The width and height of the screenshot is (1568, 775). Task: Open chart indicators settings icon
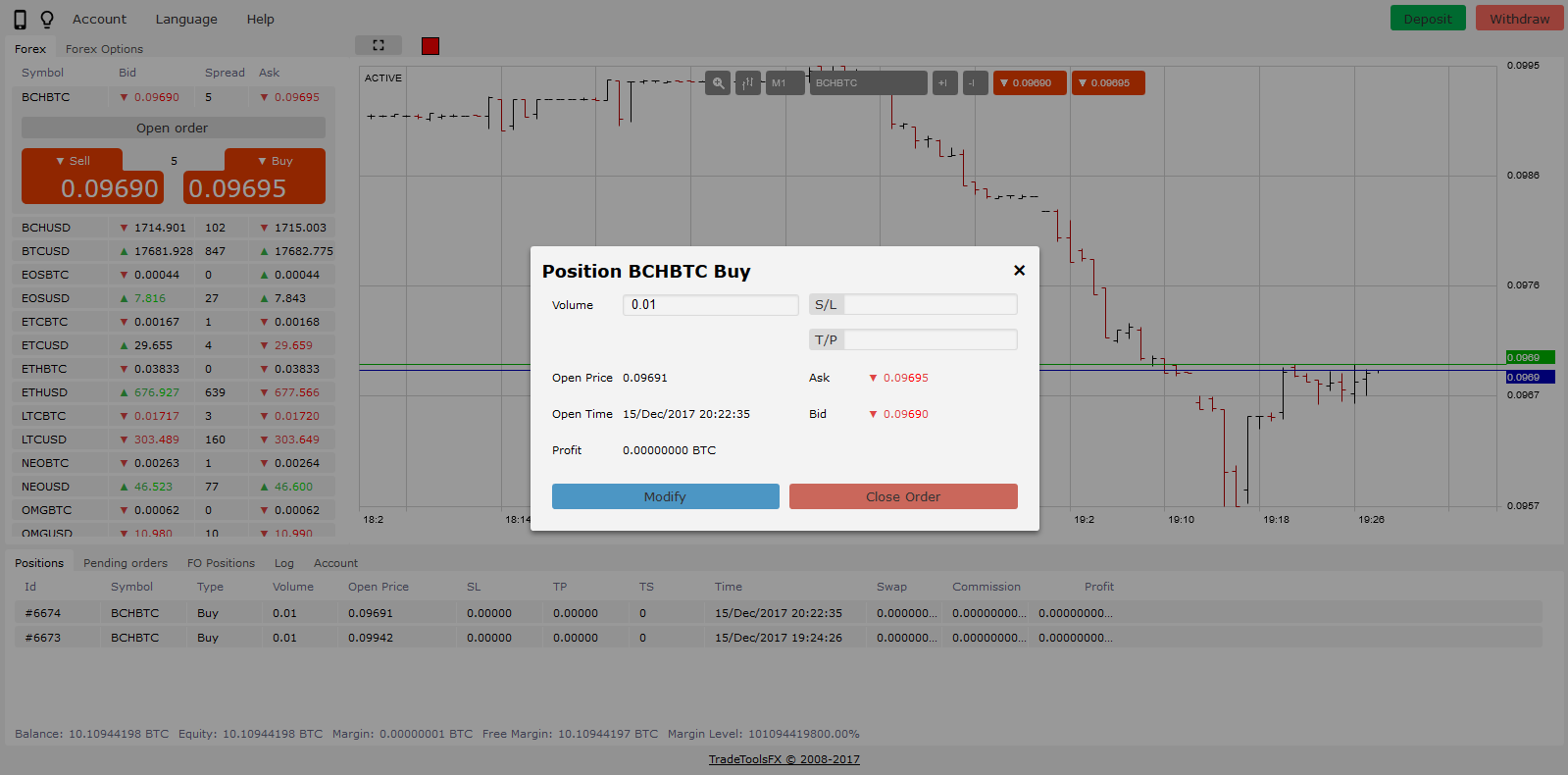[x=748, y=83]
